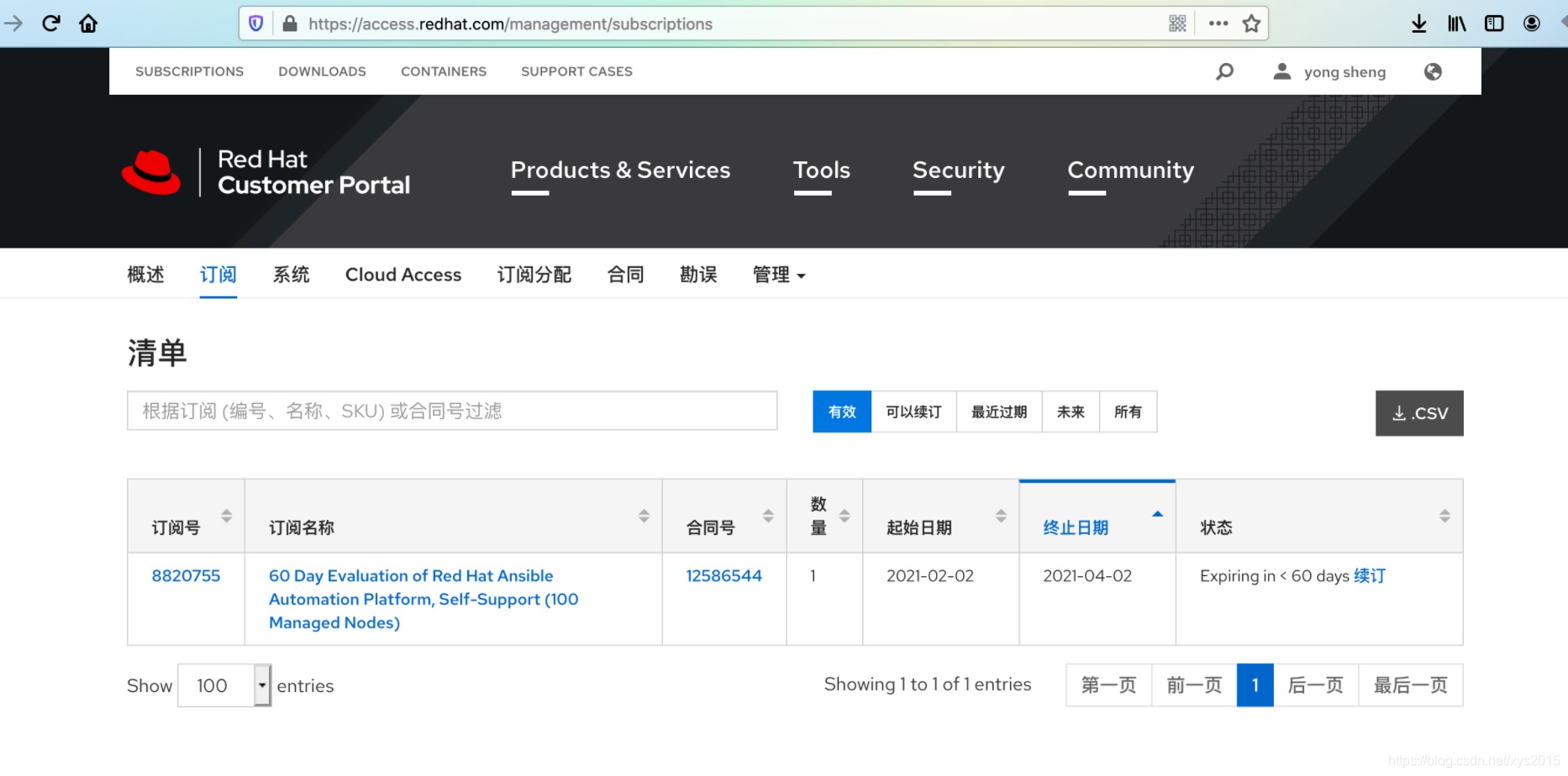Screen dimensions: 1568x776
Task: Switch to the 订阅 tab
Action: pyautogui.click(x=218, y=275)
